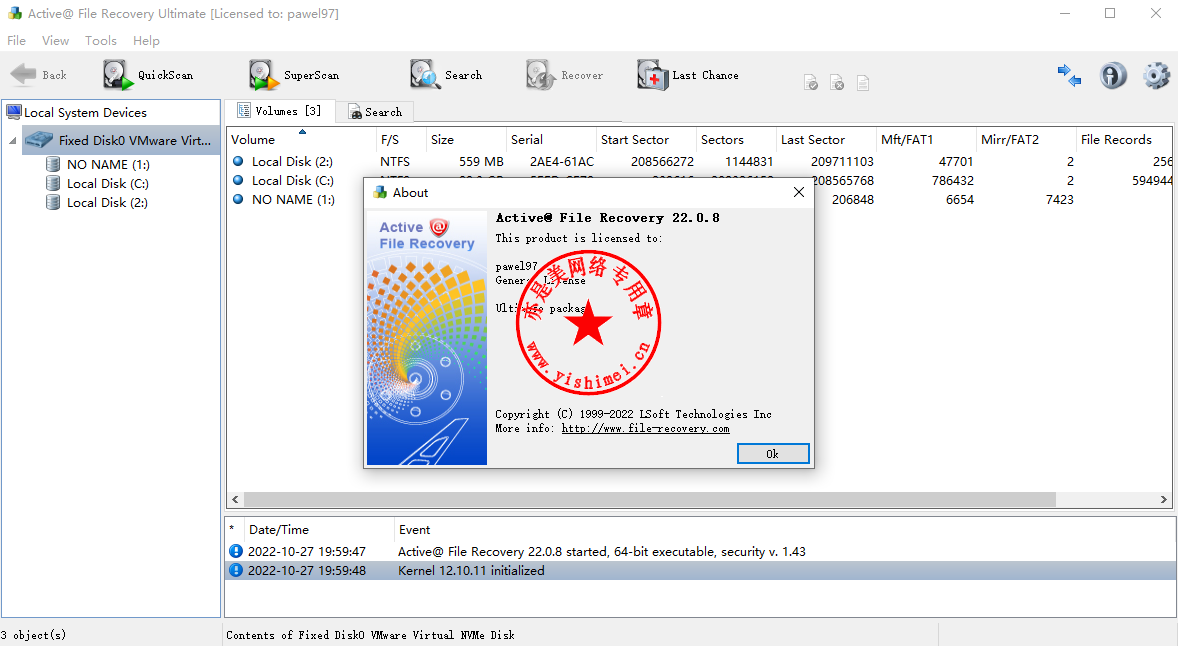1178x646 pixels.
Task: Sort by the Start Sector column header
Action: pyautogui.click(x=645, y=140)
